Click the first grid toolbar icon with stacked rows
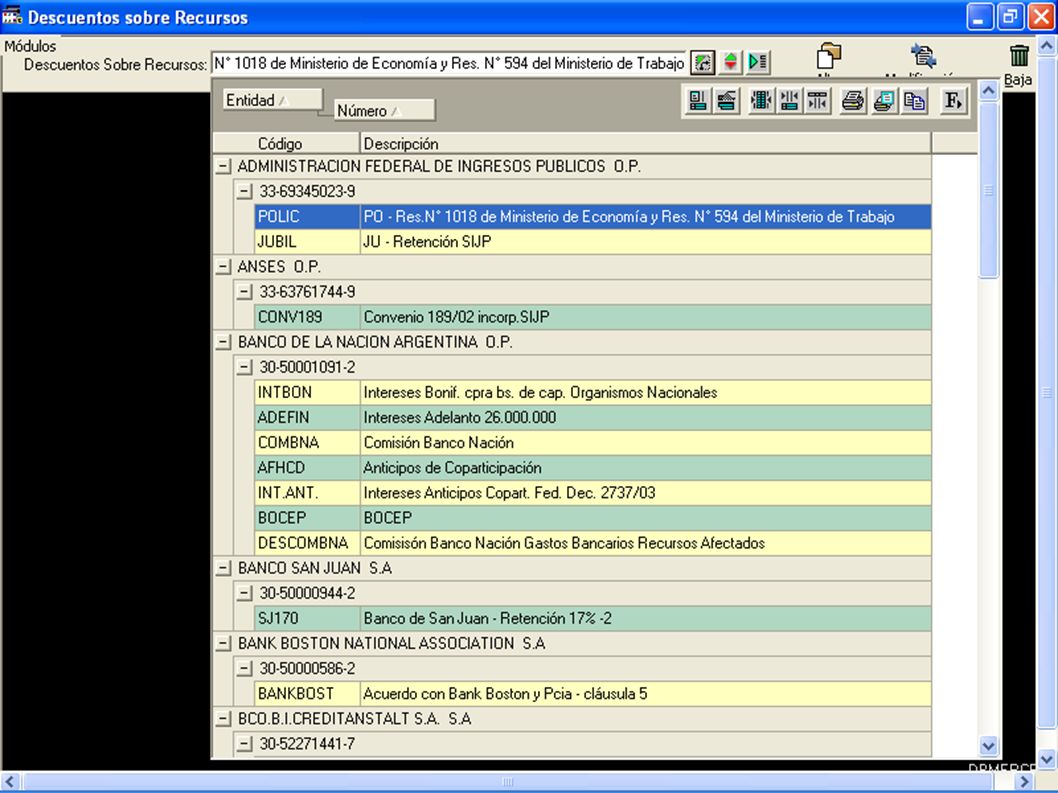Viewport: 1058px width, 793px height. point(698,101)
